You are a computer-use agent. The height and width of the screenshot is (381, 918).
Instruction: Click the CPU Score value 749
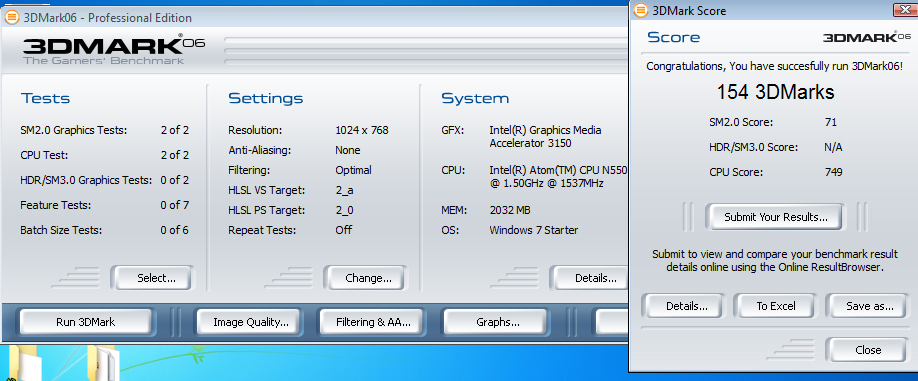point(833,172)
